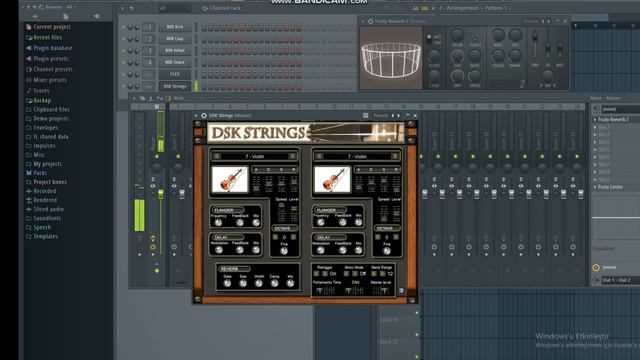Toggle Mono Mode Off switch in DSK Strings
Image resolution: width=640 pixels, height=360 pixels.
coord(354,273)
